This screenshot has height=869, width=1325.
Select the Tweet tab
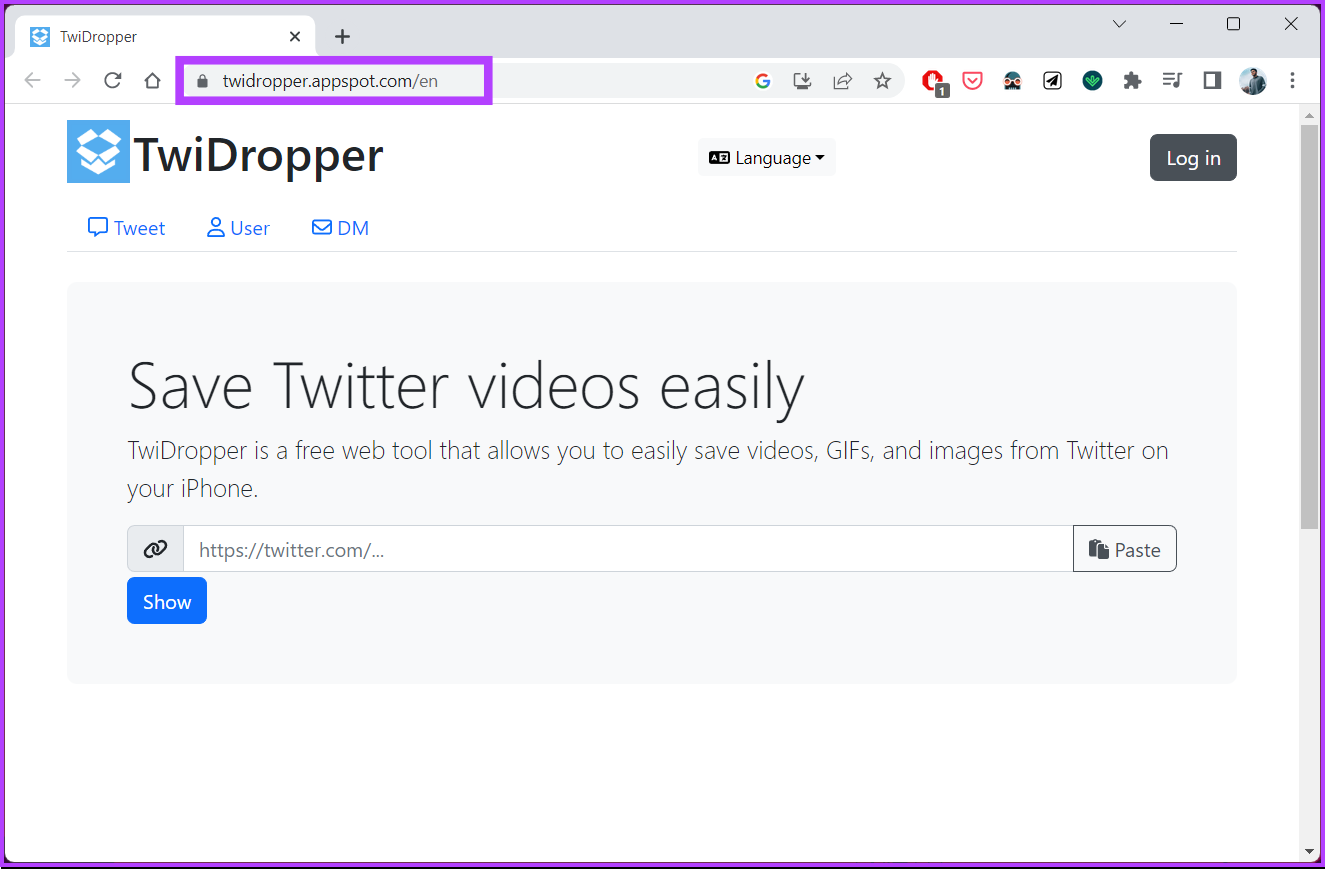click(126, 227)
